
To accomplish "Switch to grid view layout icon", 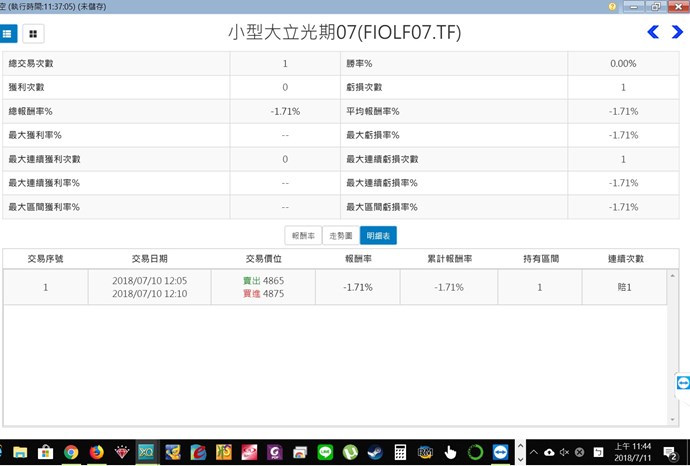I will coord(33,33).
